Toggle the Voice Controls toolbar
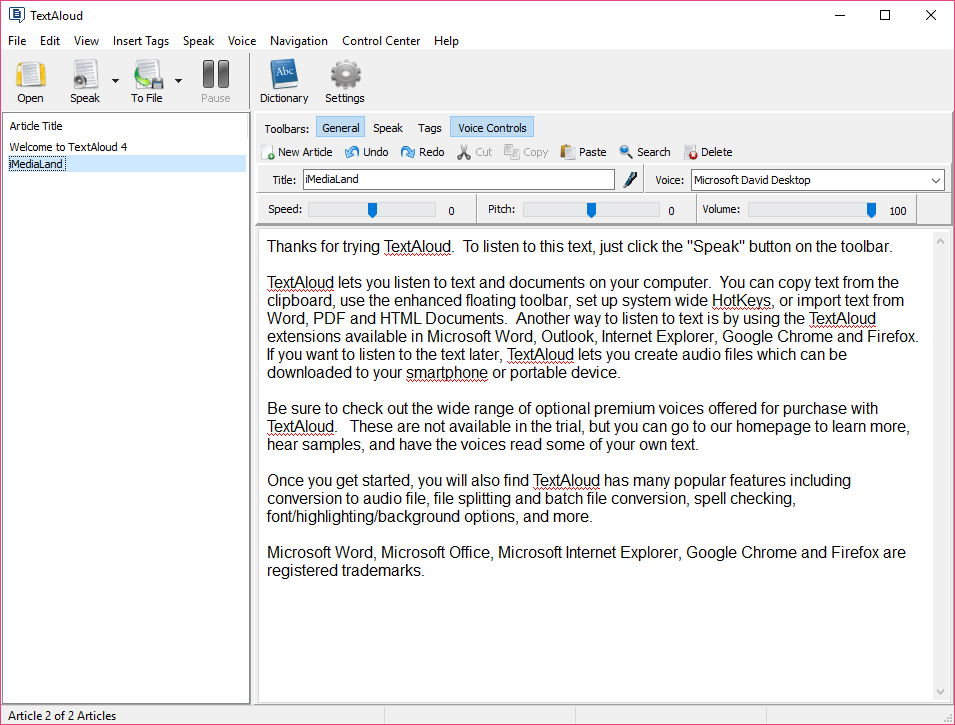The height and width of the screenshot is (725, 955). tap(492, 128)
